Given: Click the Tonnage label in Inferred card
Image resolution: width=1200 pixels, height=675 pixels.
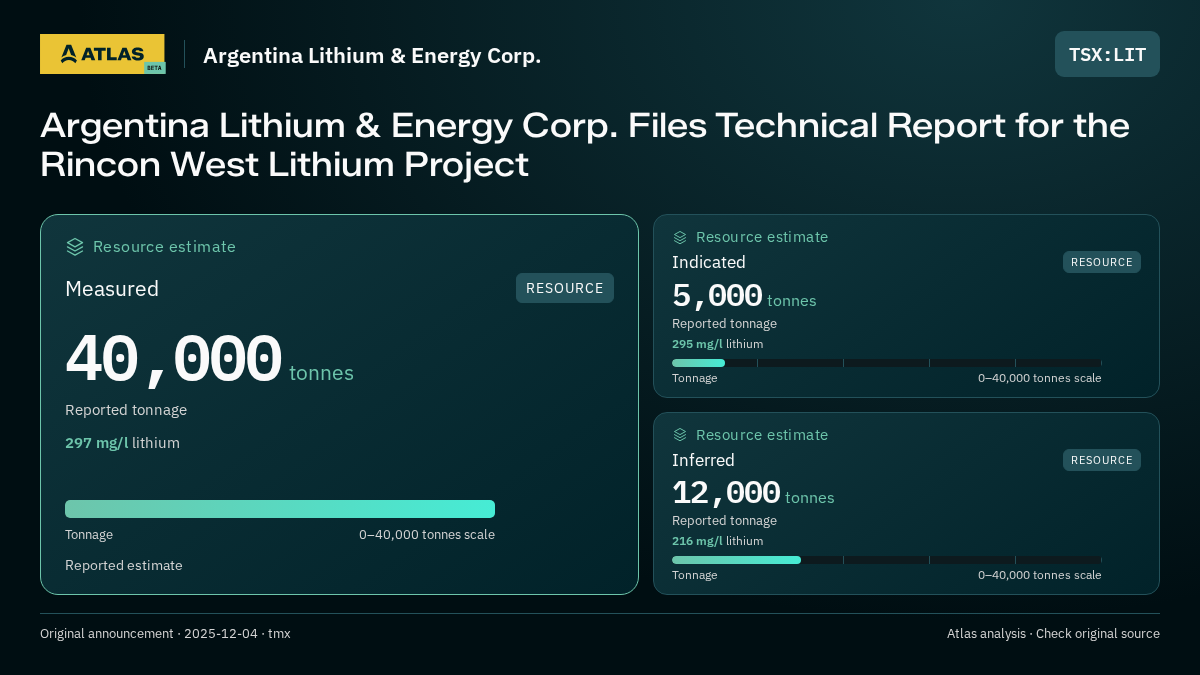Looking at the screenshot, I should (x=695, y=575).
